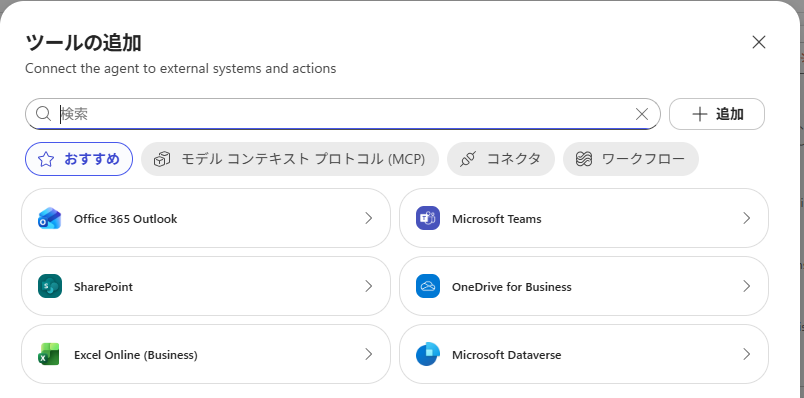Screen dimensions: 804x398
Task: Click the cube icon on the MCP tab
Action: point(162,160)
